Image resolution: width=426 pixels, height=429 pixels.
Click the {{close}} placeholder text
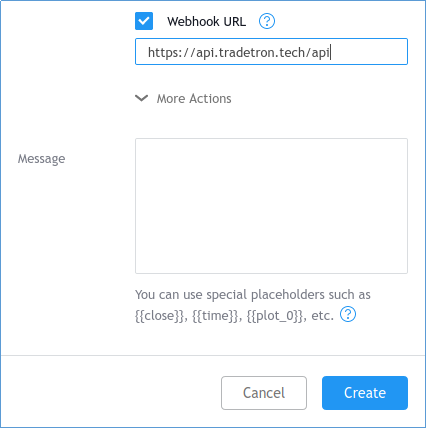[x=159, y=316]
